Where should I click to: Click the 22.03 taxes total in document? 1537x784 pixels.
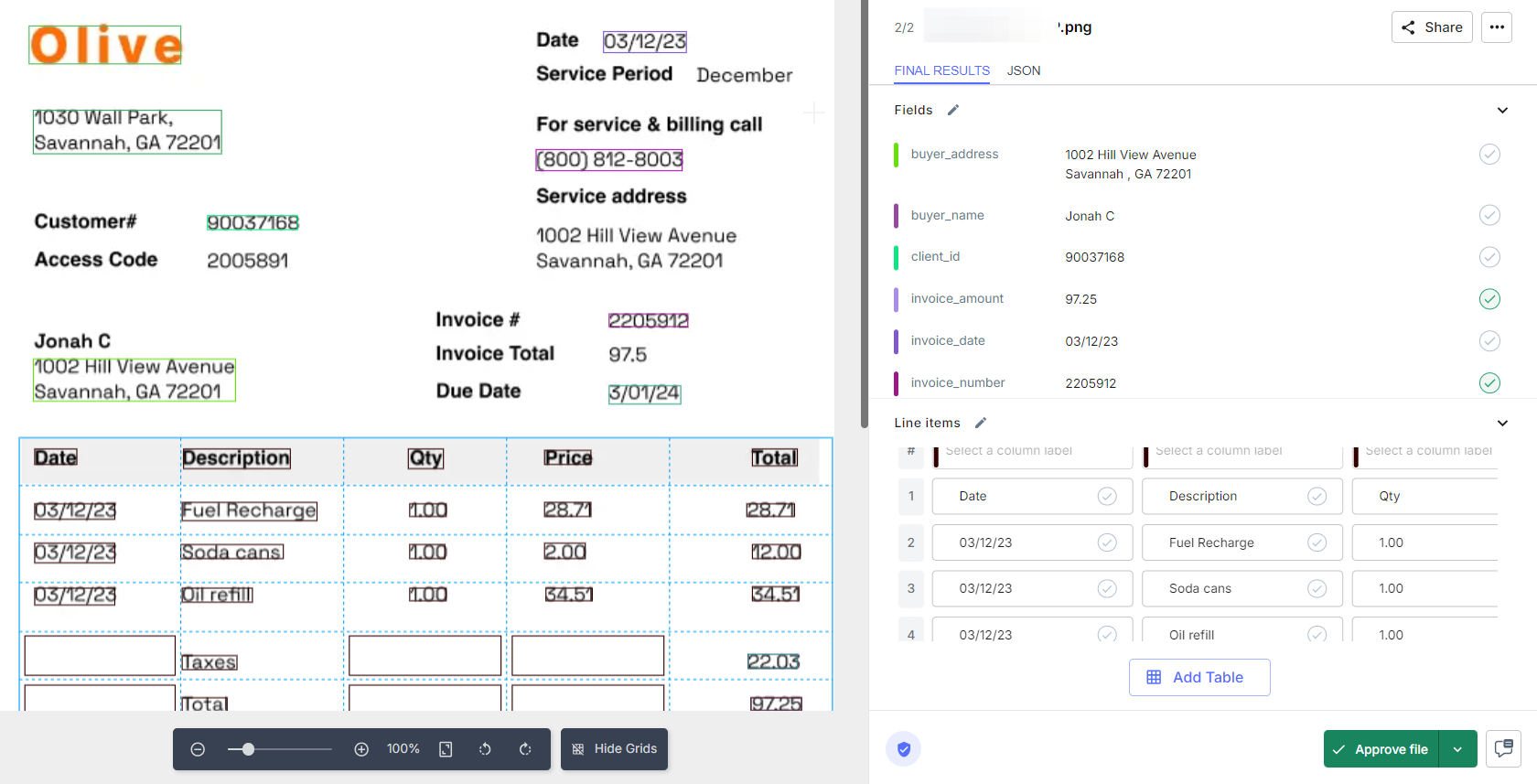(x=773, y=661)
